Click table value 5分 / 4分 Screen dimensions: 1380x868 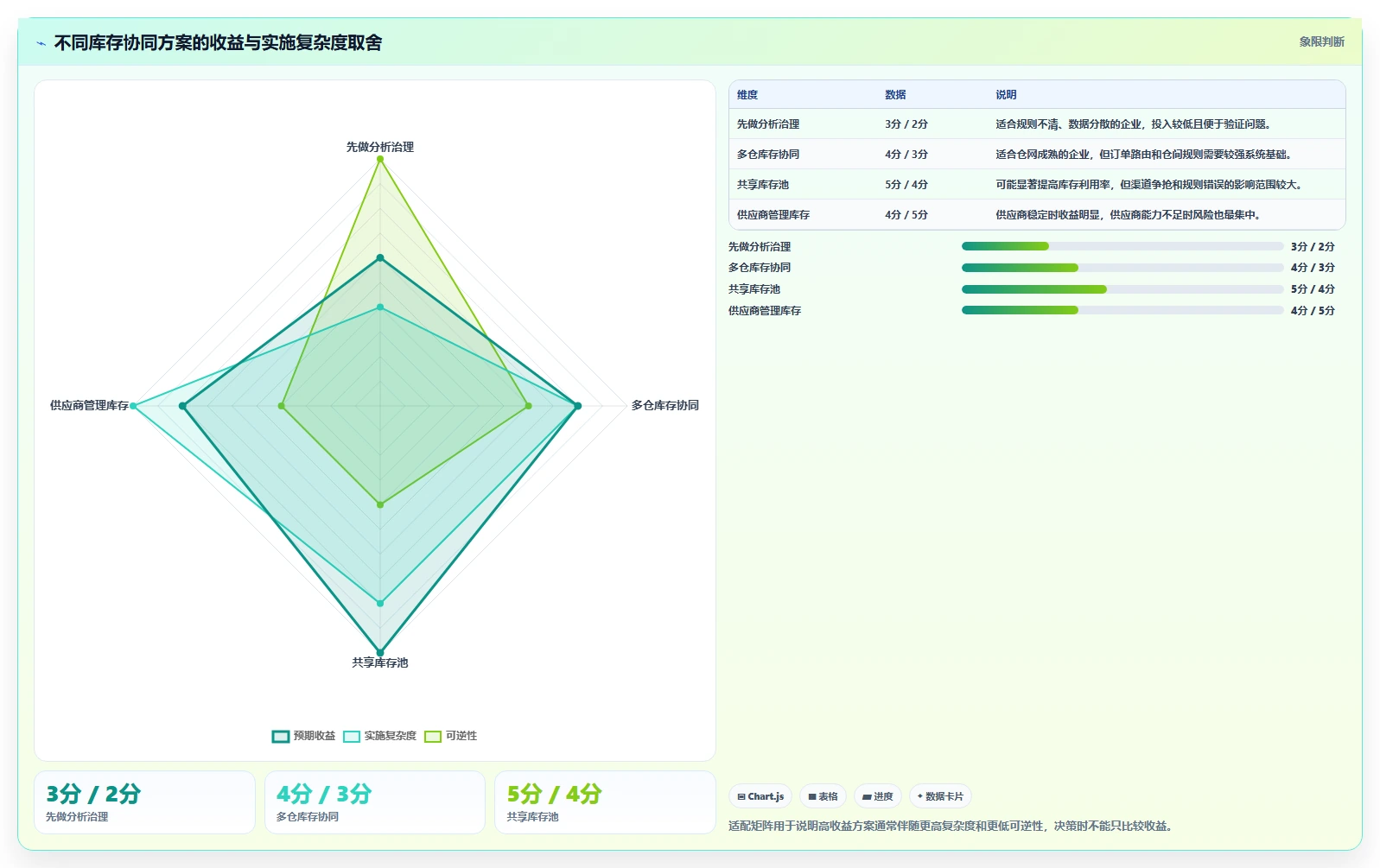[906, 185]
